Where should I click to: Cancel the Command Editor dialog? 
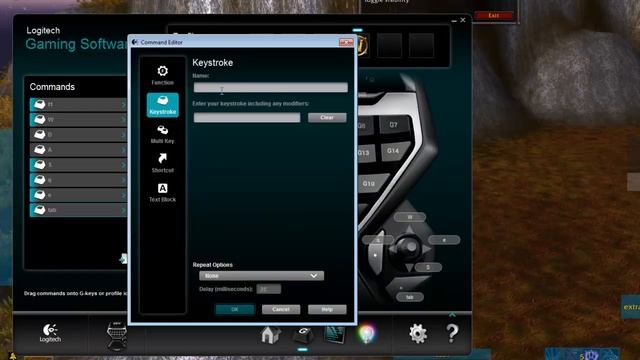pyautogui.click(x=281, y=309)
